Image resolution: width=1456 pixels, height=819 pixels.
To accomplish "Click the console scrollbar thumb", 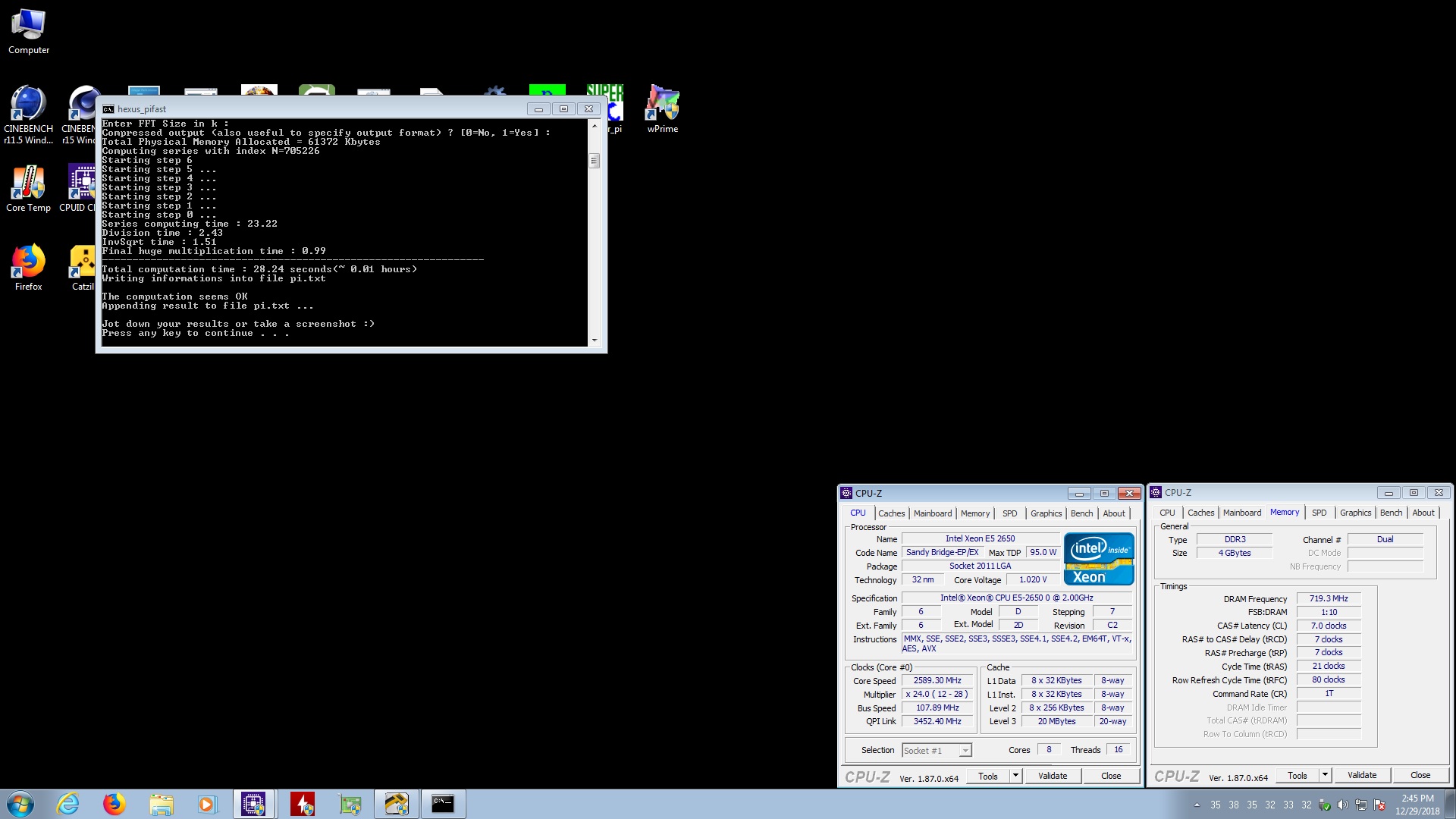I will click(595, 161).
